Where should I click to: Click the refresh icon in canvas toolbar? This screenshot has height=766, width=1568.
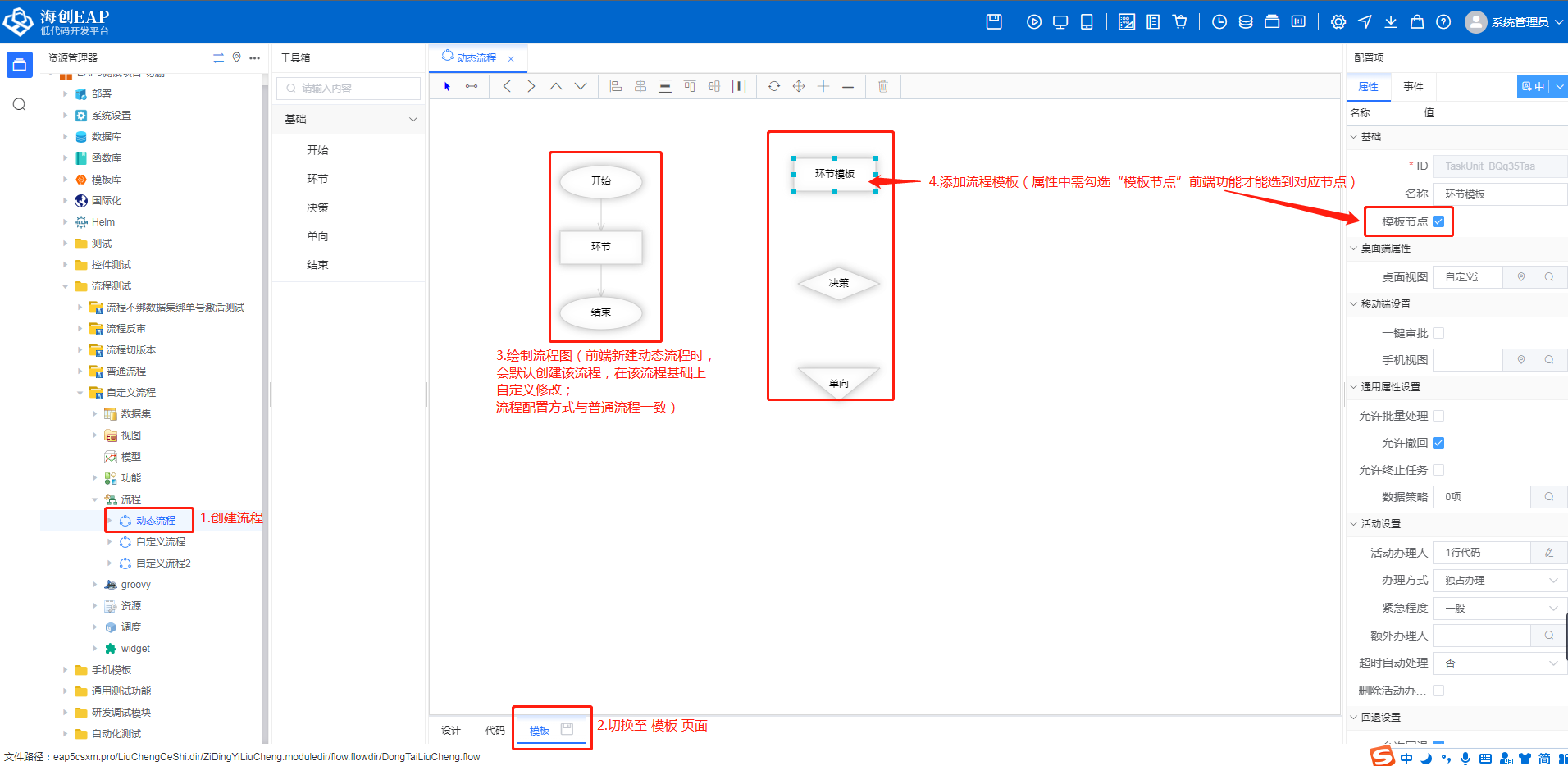(773, 86)
